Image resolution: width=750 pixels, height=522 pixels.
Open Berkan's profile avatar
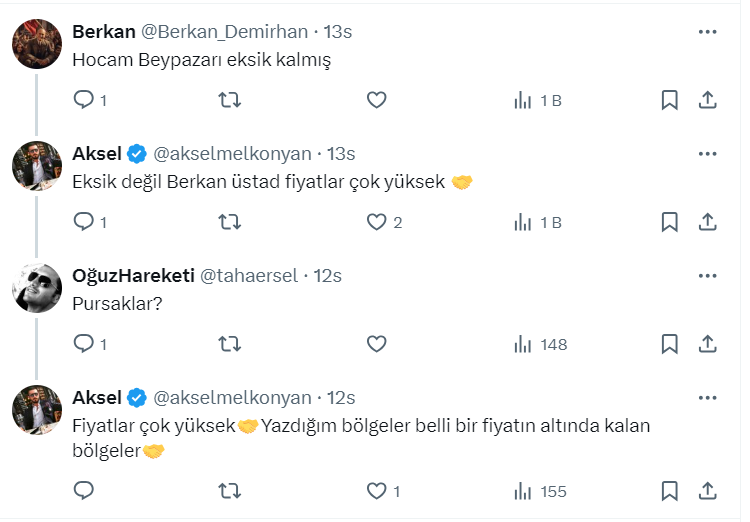37,44
